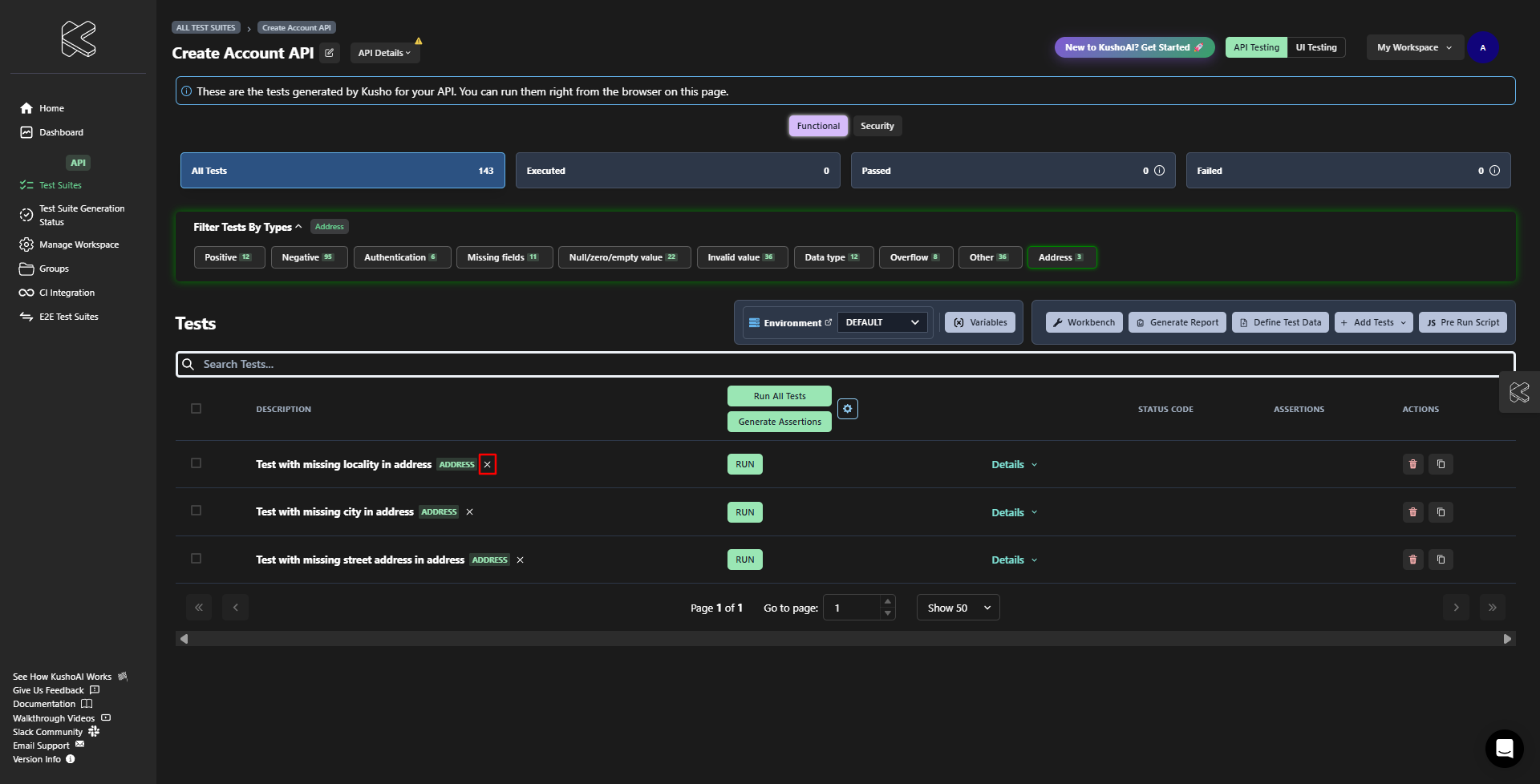This screenshot has height=784, width=1540.
Task: Click the edit pencil icon beside Create Account API
Action: click(x=329, y=53)
